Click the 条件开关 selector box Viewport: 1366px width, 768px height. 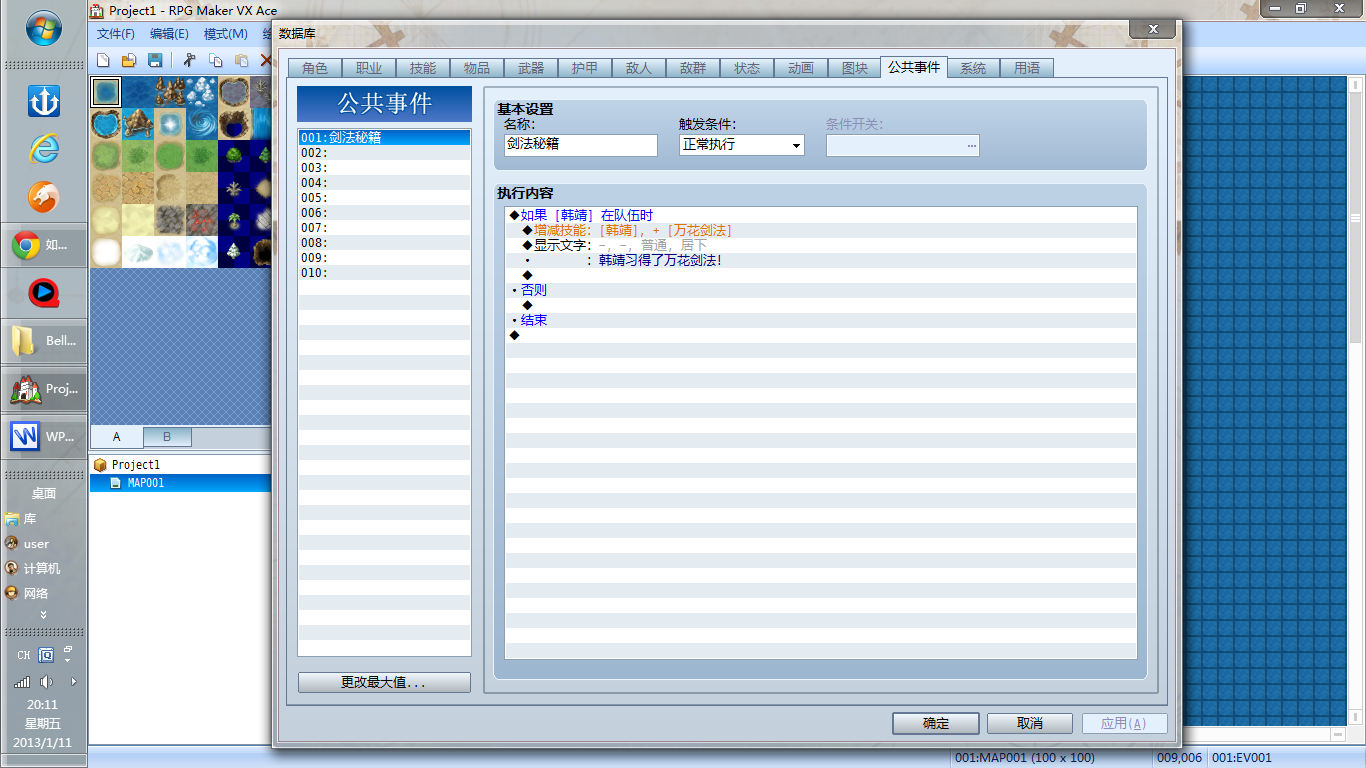[902, 145]
